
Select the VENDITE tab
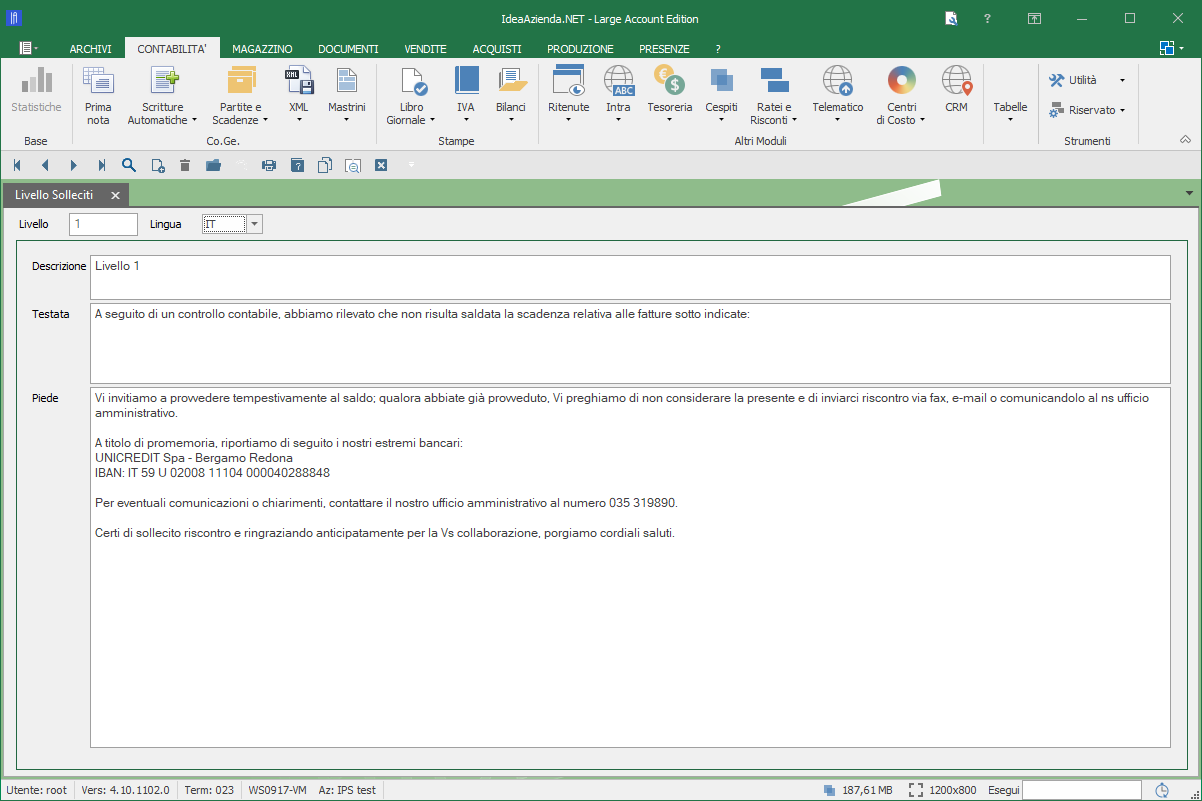point(425,48)
